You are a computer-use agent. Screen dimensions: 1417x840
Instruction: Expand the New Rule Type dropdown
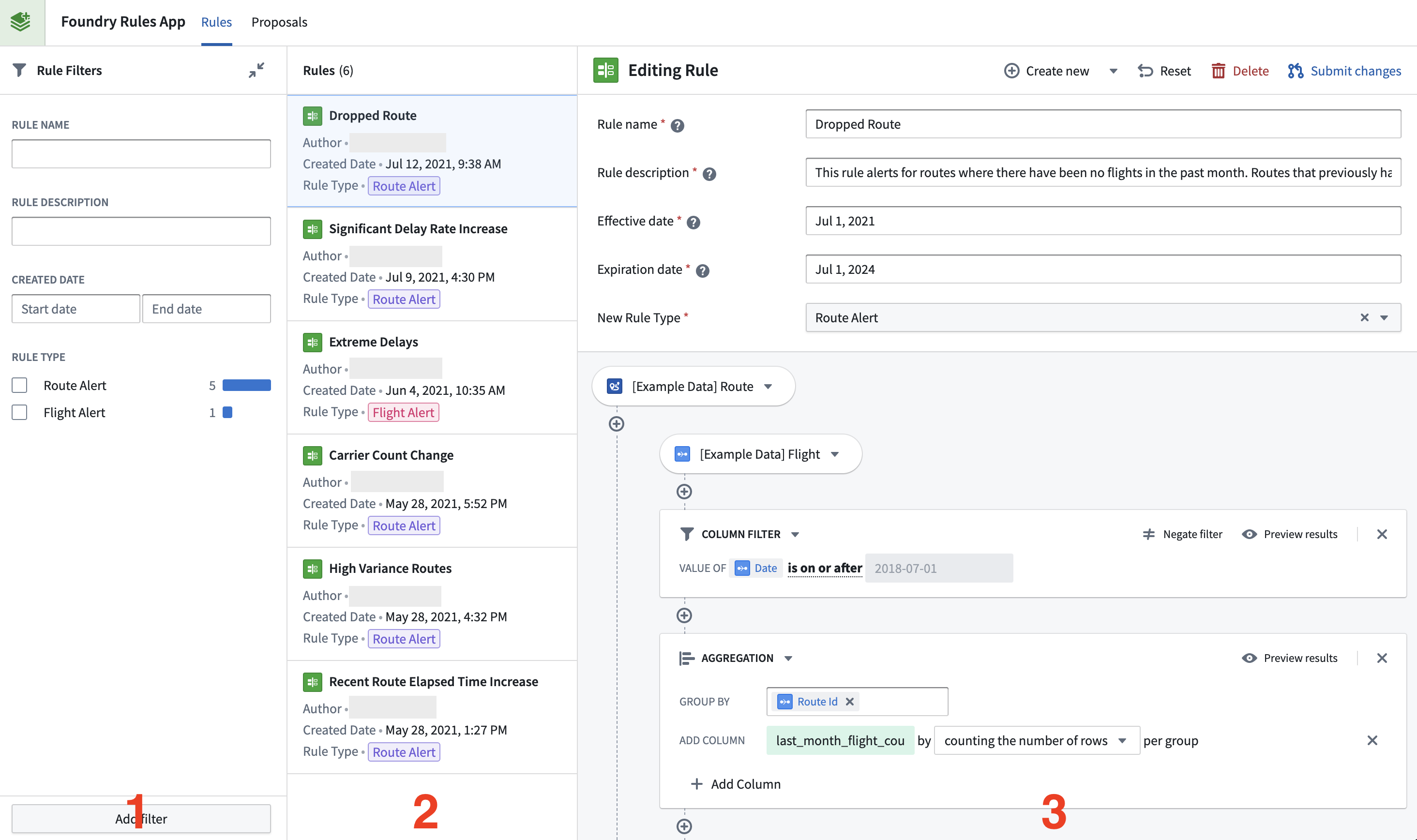click(1384, 317)
